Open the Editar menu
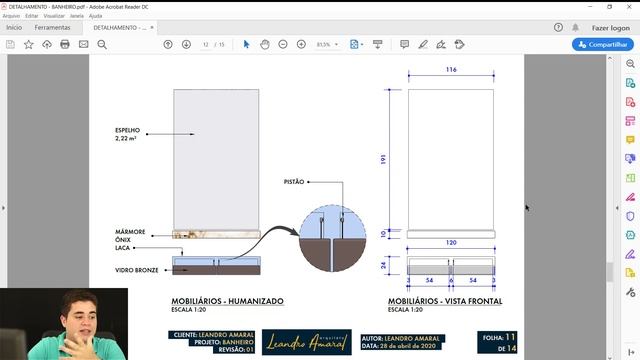The height and width of the screenshot is (360, 640). pyautogui.click(x=31, y=16)
